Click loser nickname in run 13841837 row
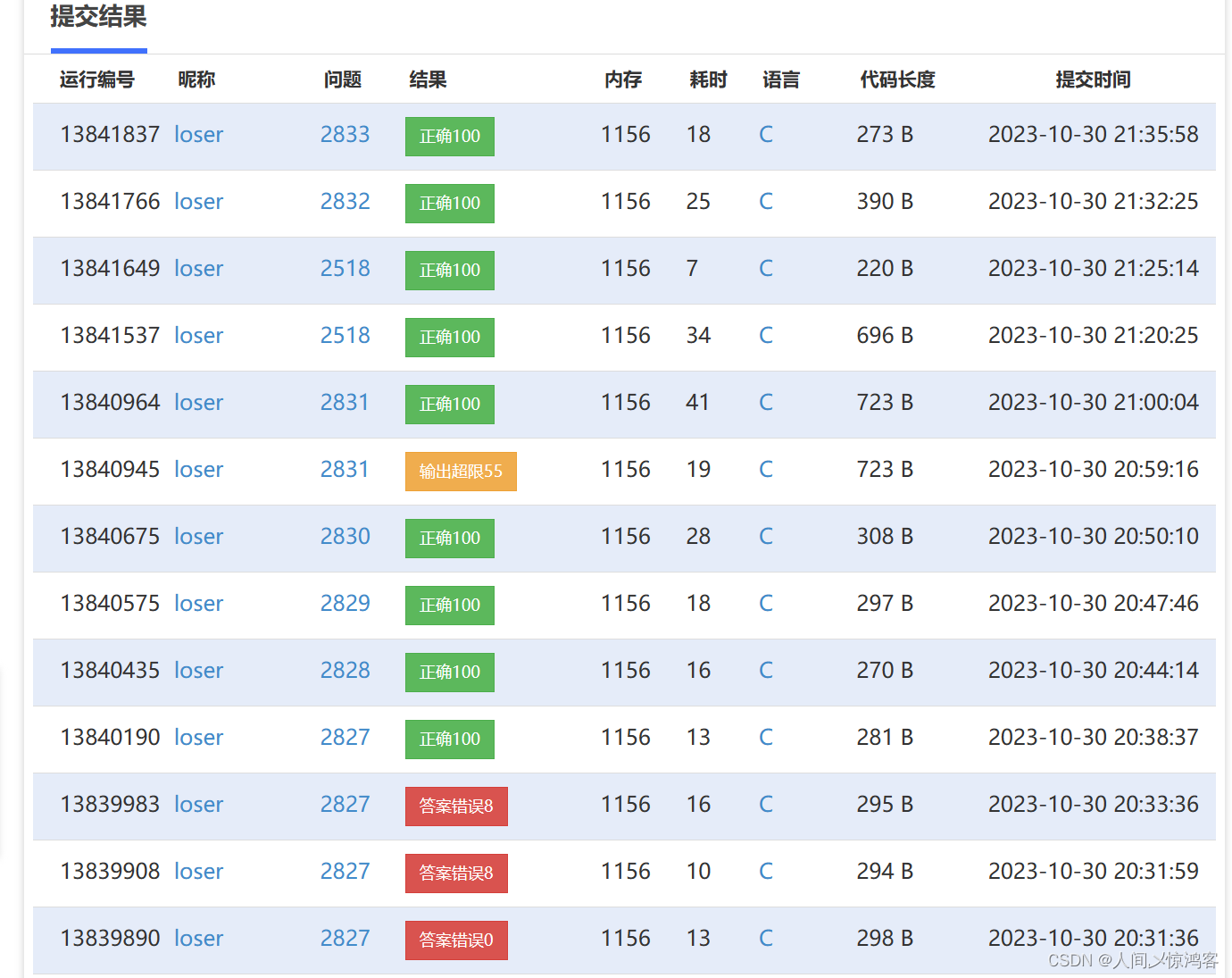This screenshot has height=978, width=1232. [198, 135]
